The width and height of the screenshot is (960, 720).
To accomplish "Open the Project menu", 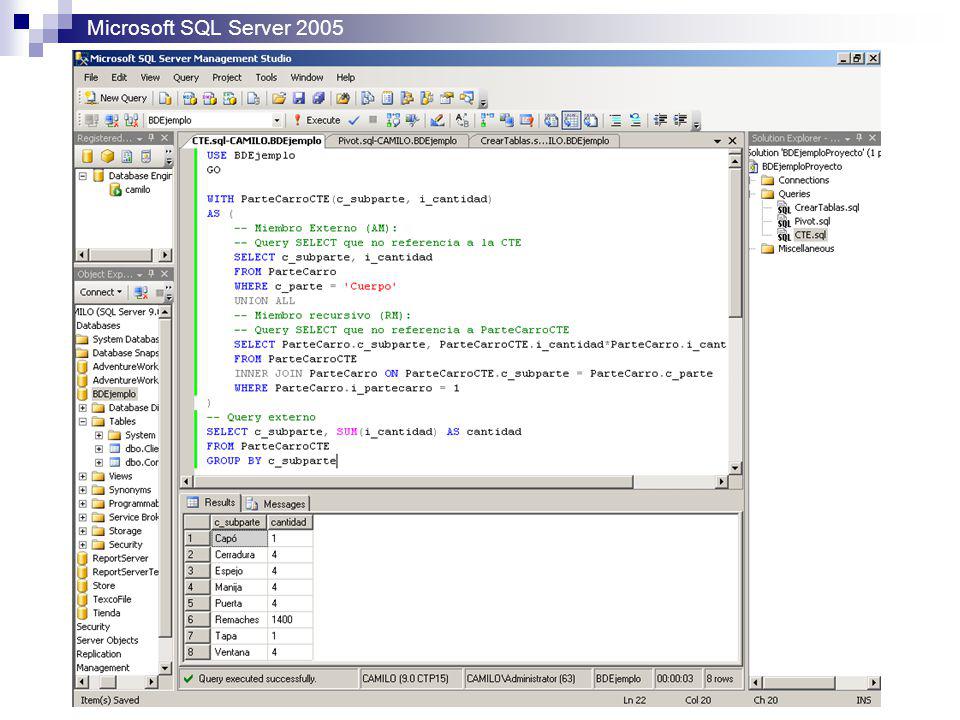I will pyautogui.click(x=227, y=77).
